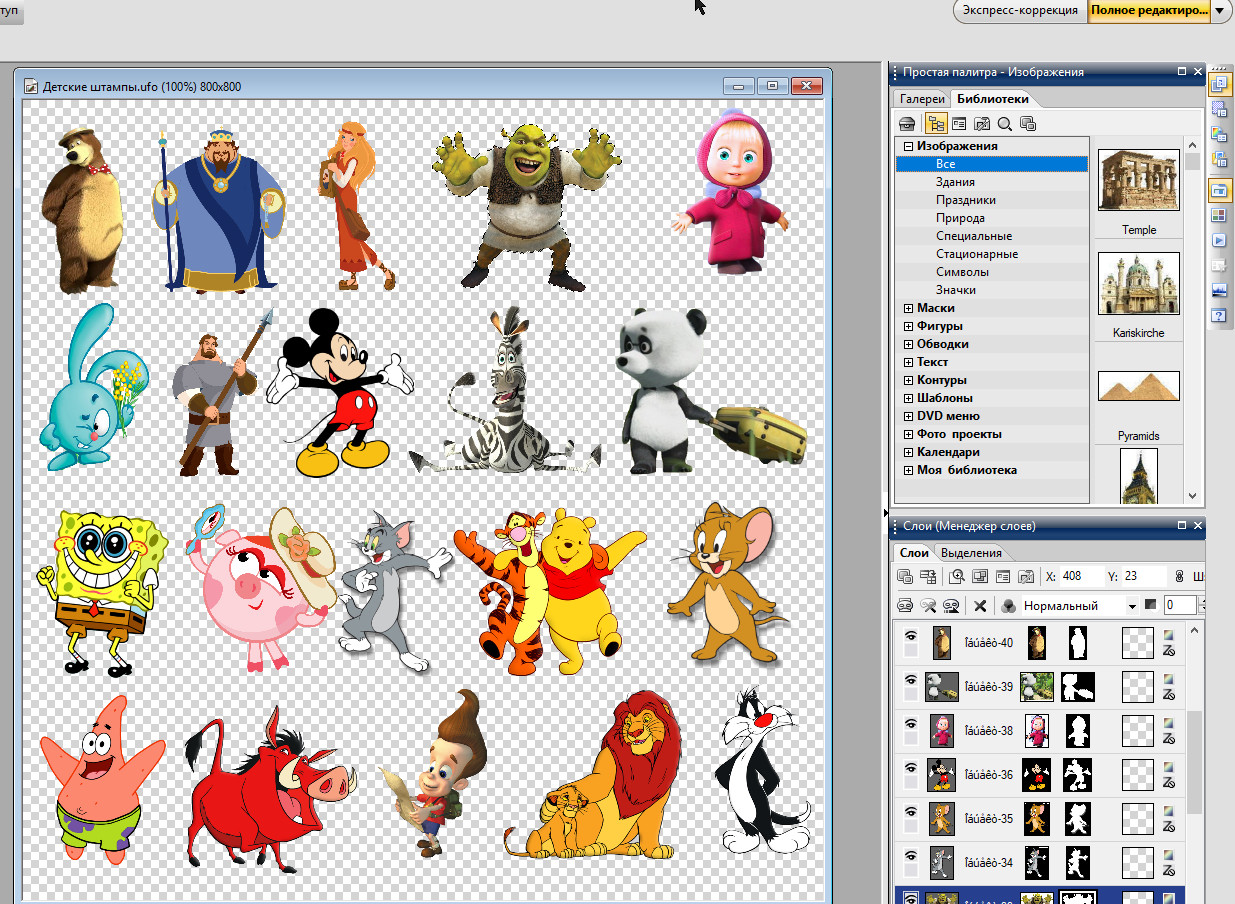Toggle the tree view icon in the library toolbar

pyautogui.click(x=937, y=124)
